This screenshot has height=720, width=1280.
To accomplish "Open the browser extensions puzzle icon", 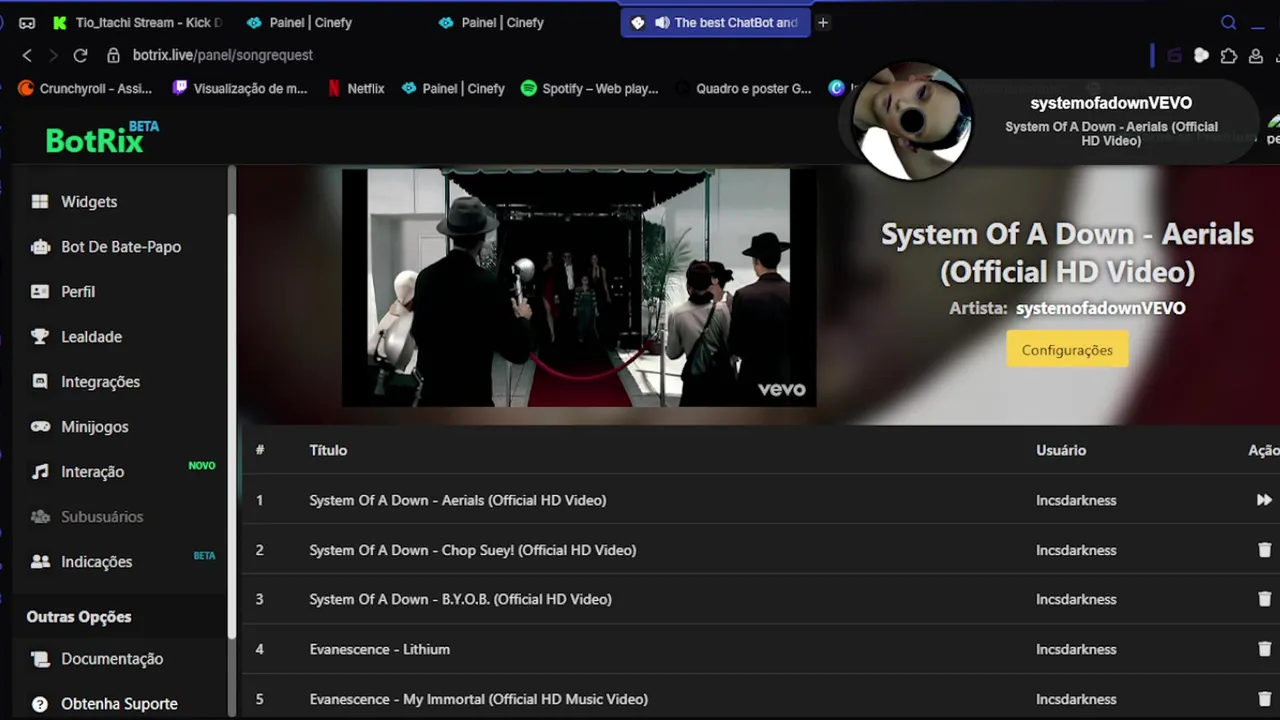I will point(1229,56).
